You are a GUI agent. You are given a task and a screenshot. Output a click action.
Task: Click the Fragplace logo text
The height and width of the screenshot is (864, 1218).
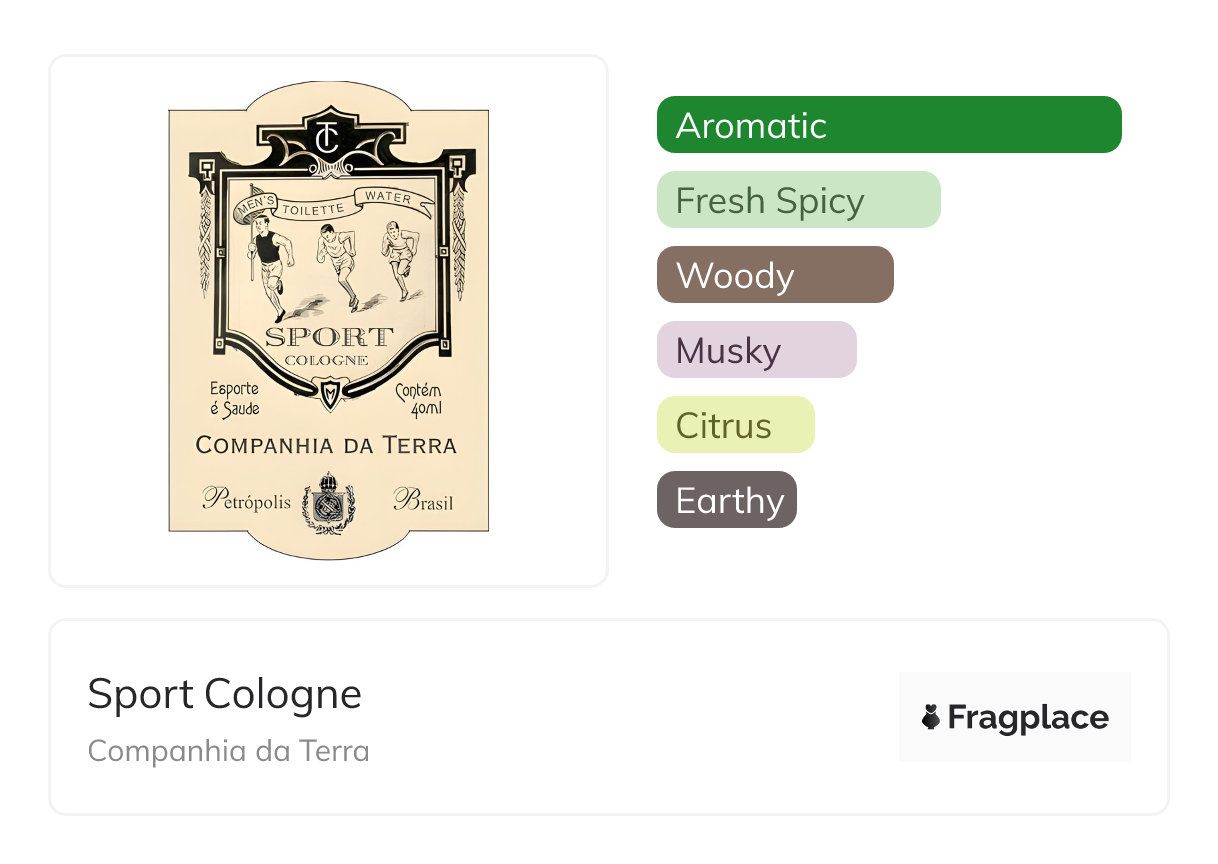tap(1027, 718)
